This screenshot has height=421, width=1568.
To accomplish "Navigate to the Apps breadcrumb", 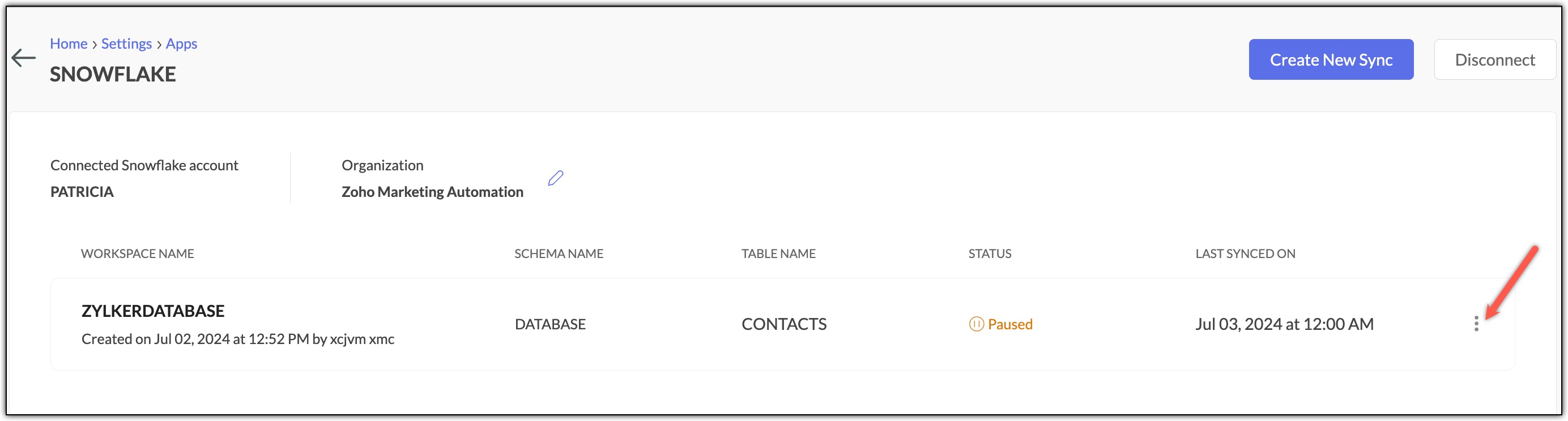I will coord(181,44).
